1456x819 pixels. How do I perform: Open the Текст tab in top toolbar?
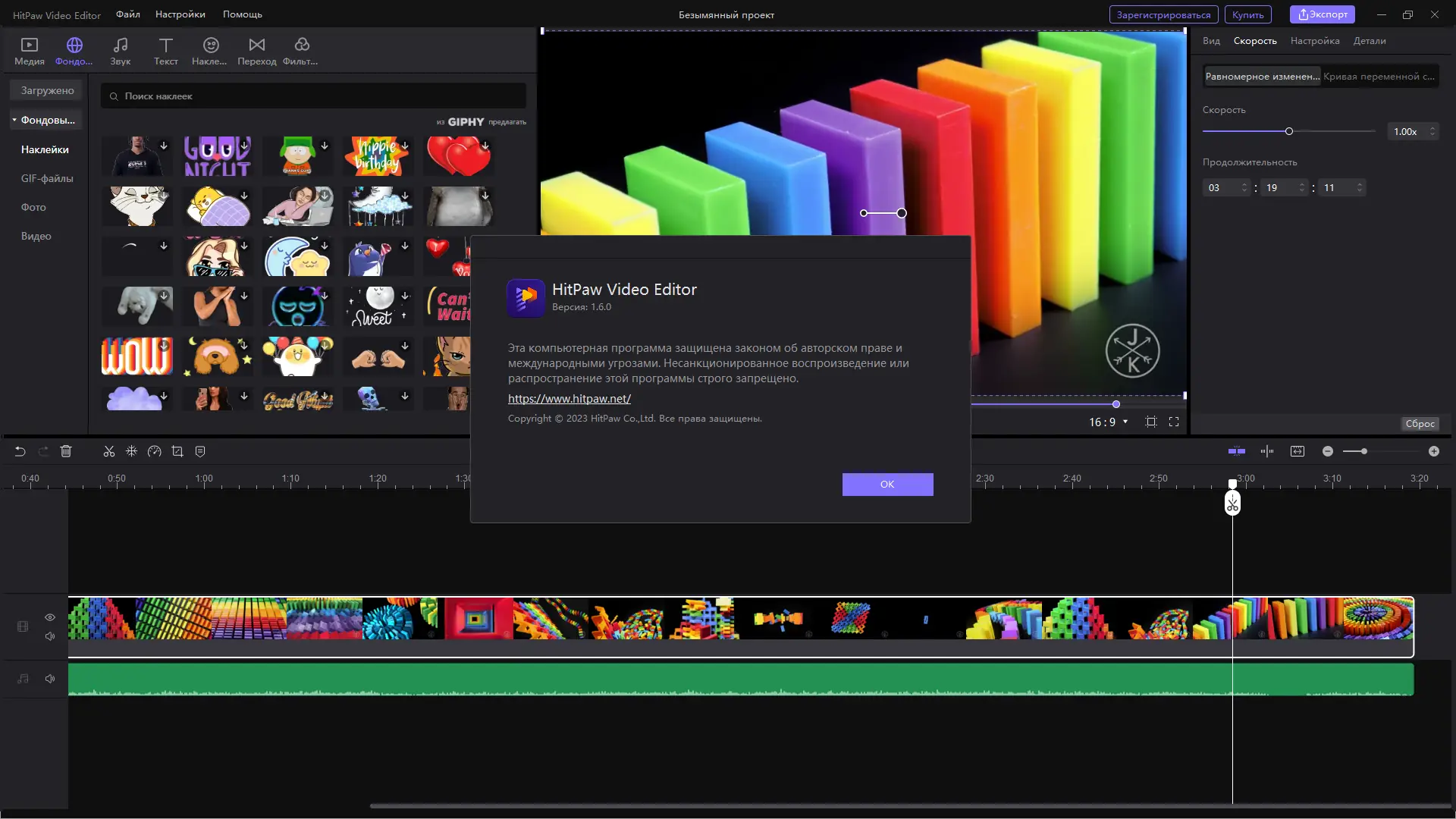coord(165,51)
